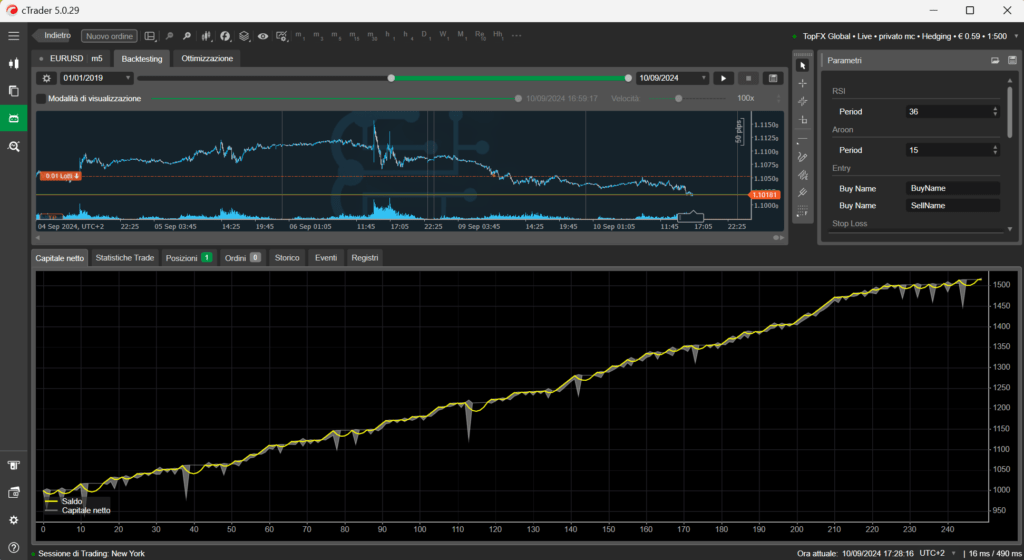This screenshot has width=1024, height=560.
Task: Save parameters with floppy disk icon
Action: tap(1012, 60)
